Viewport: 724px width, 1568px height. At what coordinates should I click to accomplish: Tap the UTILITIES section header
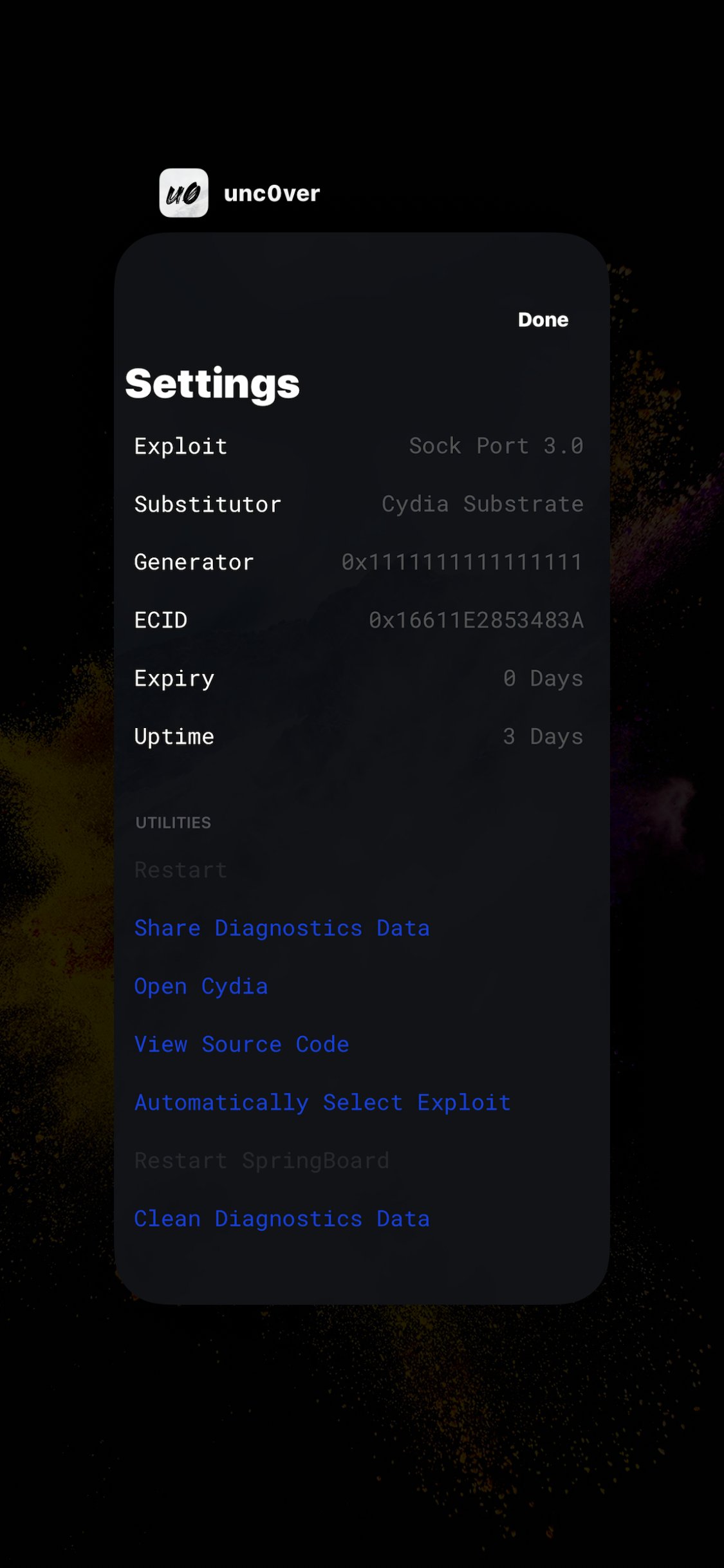(x=173, y=823)
